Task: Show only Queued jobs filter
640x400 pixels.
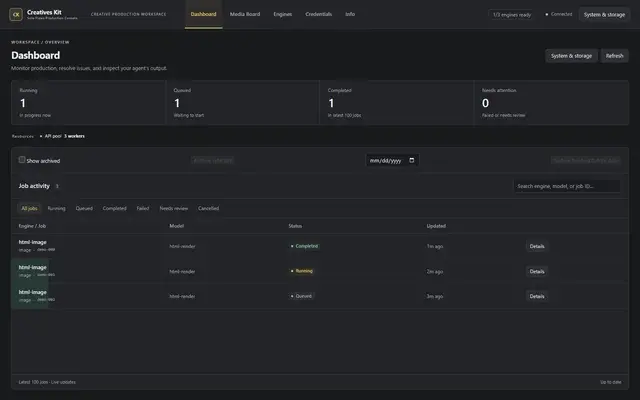Action: [84, 208]
